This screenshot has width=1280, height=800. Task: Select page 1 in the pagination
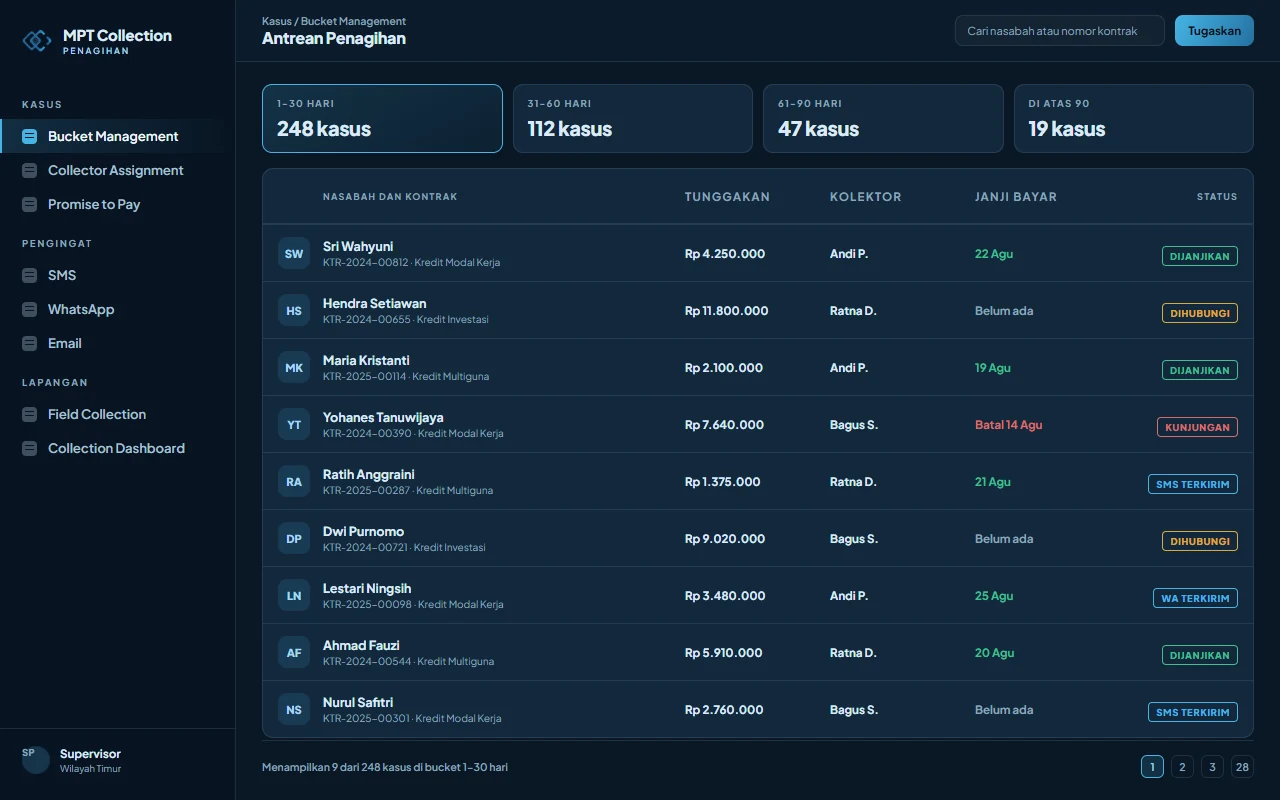1152,767
